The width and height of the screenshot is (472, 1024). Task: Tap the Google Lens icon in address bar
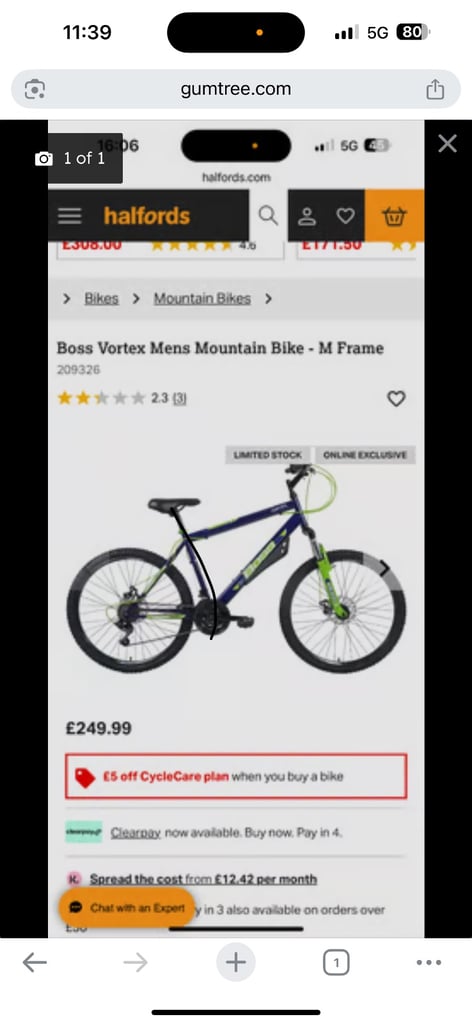pyautogui.click(x=35, y=89)
